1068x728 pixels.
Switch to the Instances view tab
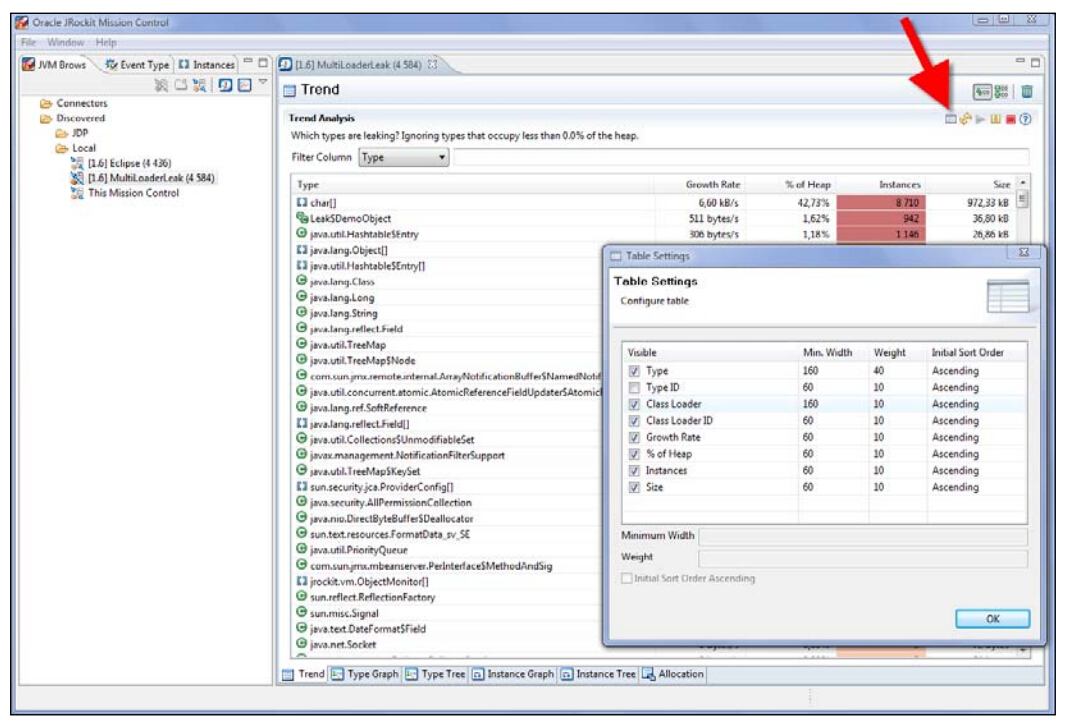(x=206, y=65)
